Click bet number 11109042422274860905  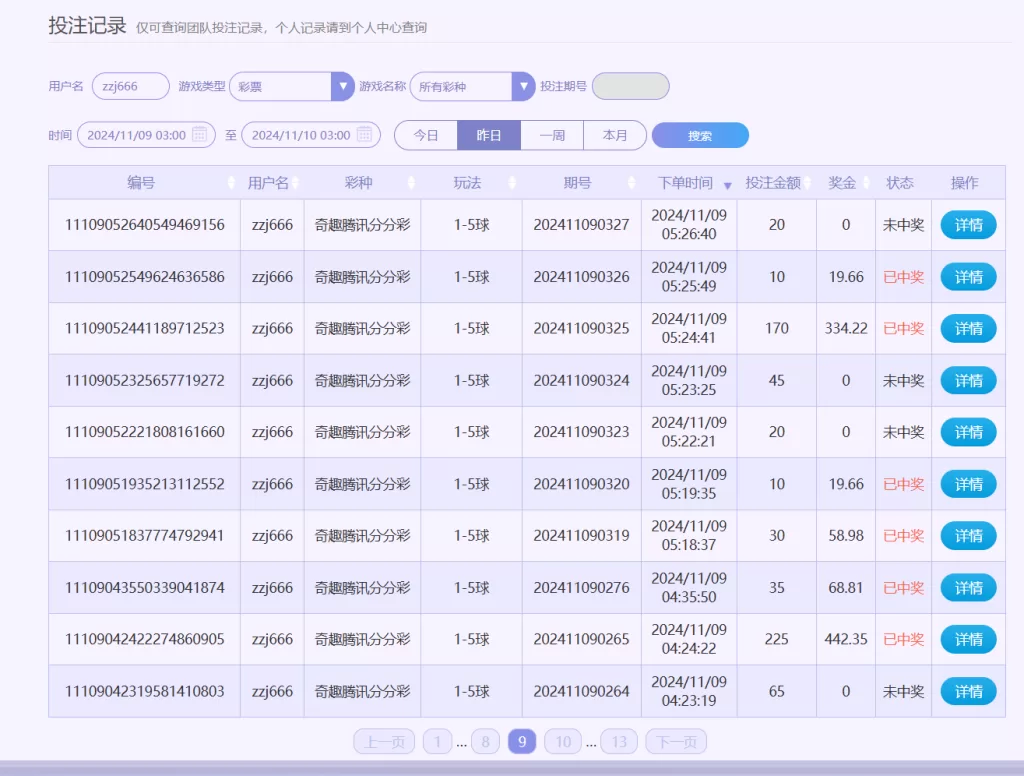(144, 639)
